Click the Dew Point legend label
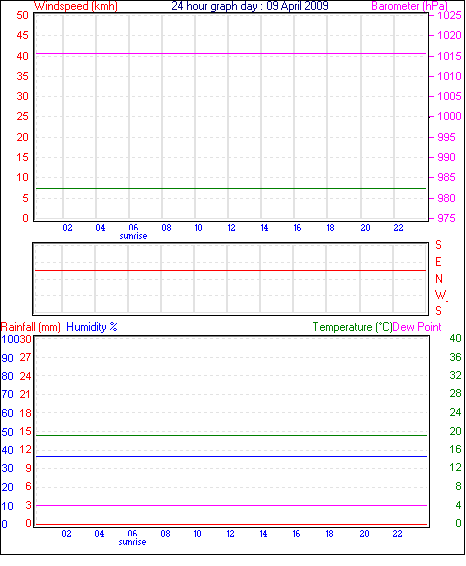466x566 pixels. tap(417, 327)
